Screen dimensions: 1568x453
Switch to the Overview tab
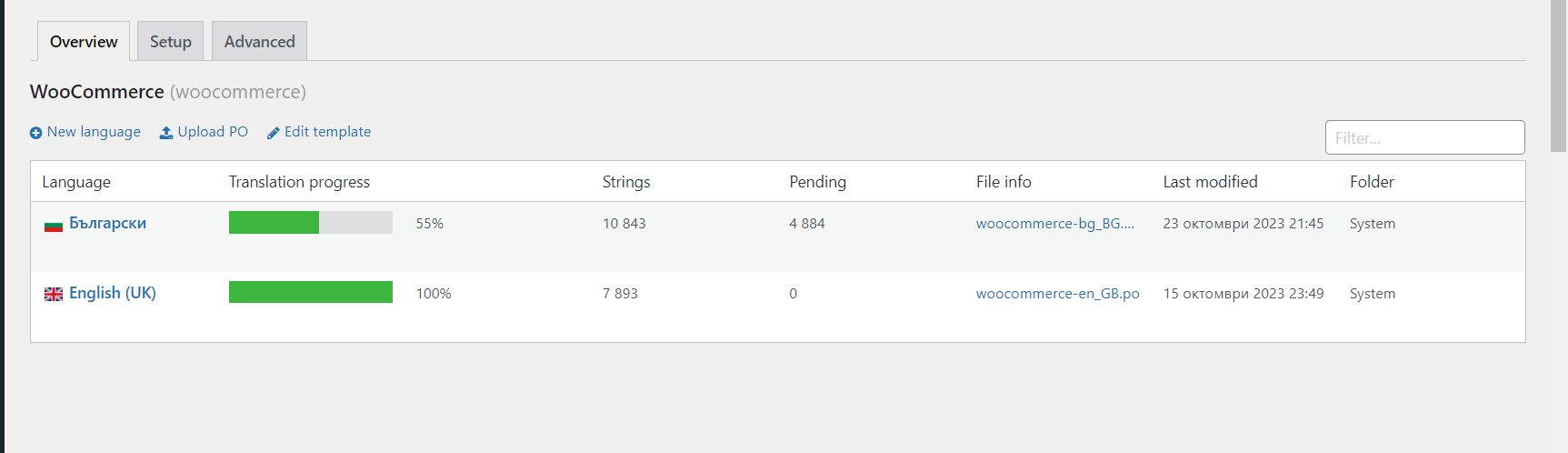coord(84,42)
